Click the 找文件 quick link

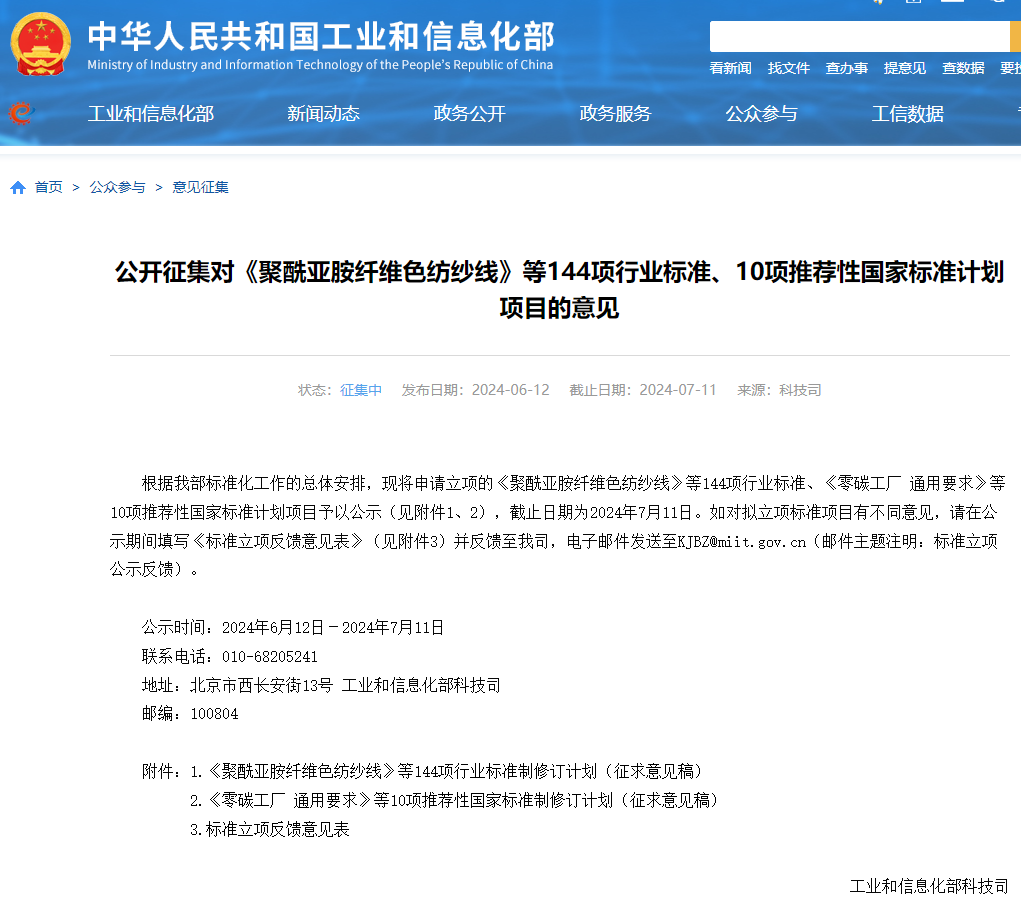click(788, 68)
